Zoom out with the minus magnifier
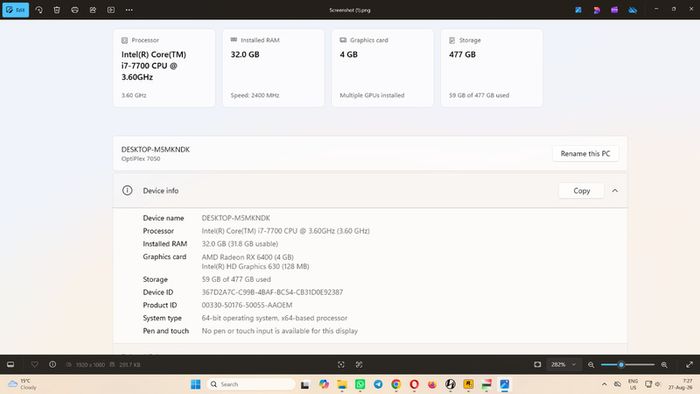This screenshot has width=700, height=394. click(591, 365)
